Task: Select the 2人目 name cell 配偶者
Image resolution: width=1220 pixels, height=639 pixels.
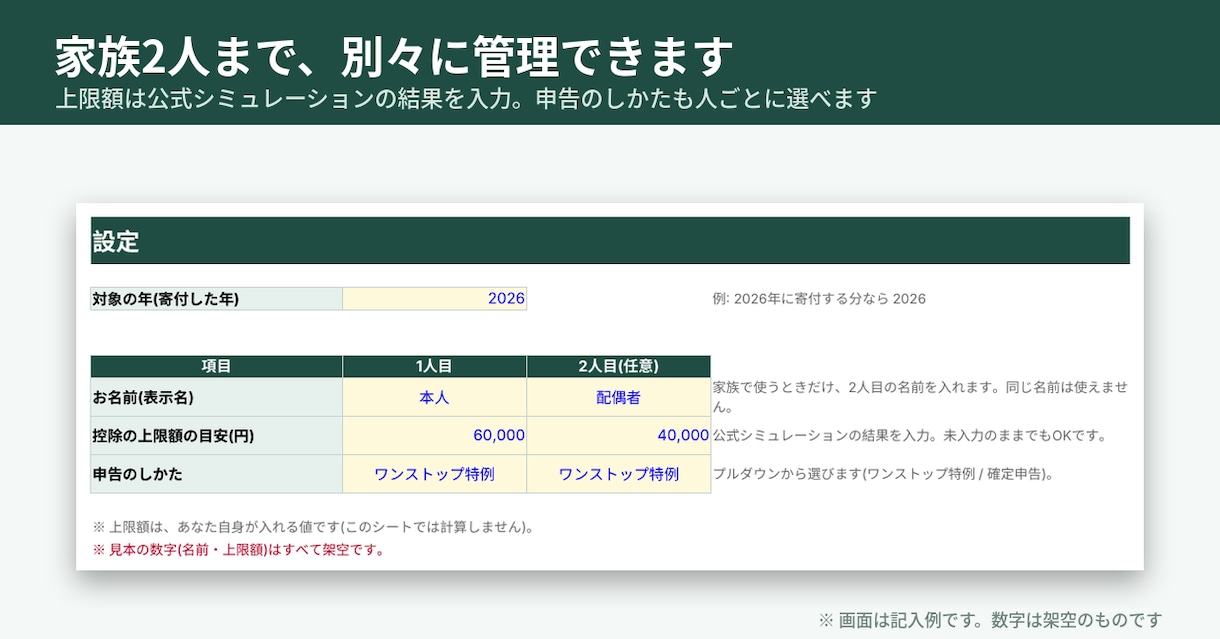Action: coord(619,397)
